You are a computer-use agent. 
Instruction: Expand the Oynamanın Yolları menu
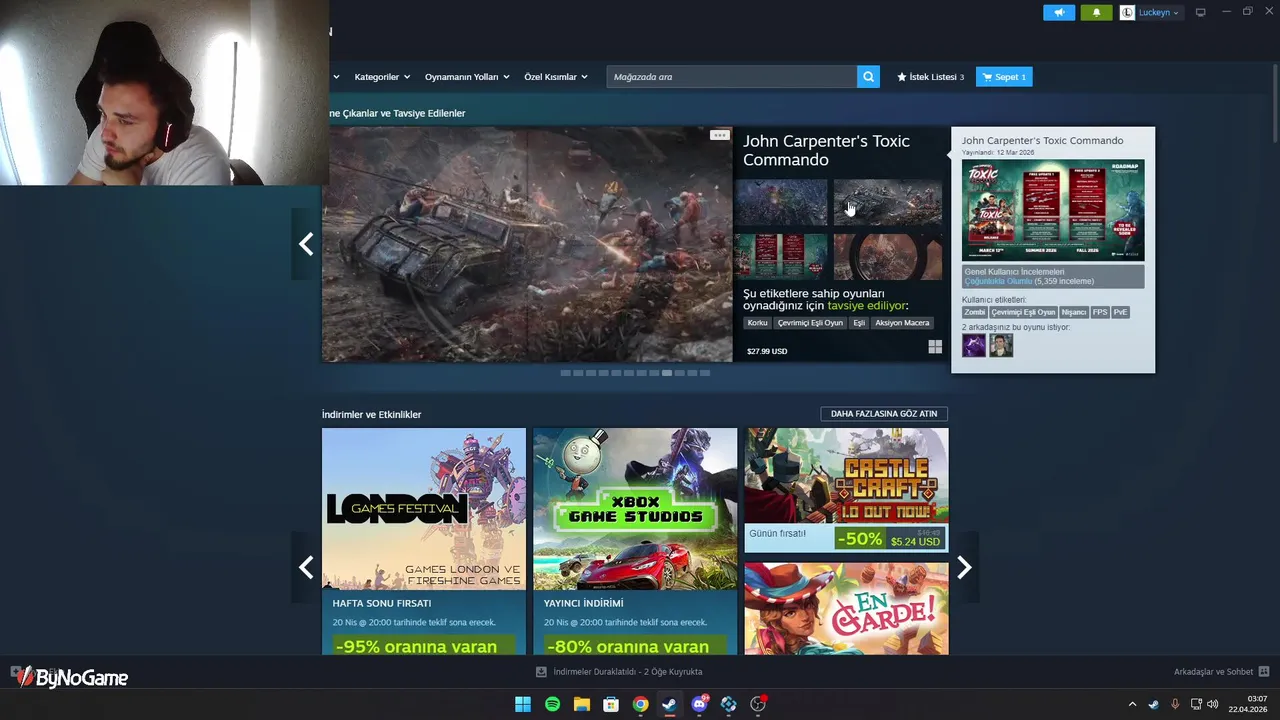(467, 77)
